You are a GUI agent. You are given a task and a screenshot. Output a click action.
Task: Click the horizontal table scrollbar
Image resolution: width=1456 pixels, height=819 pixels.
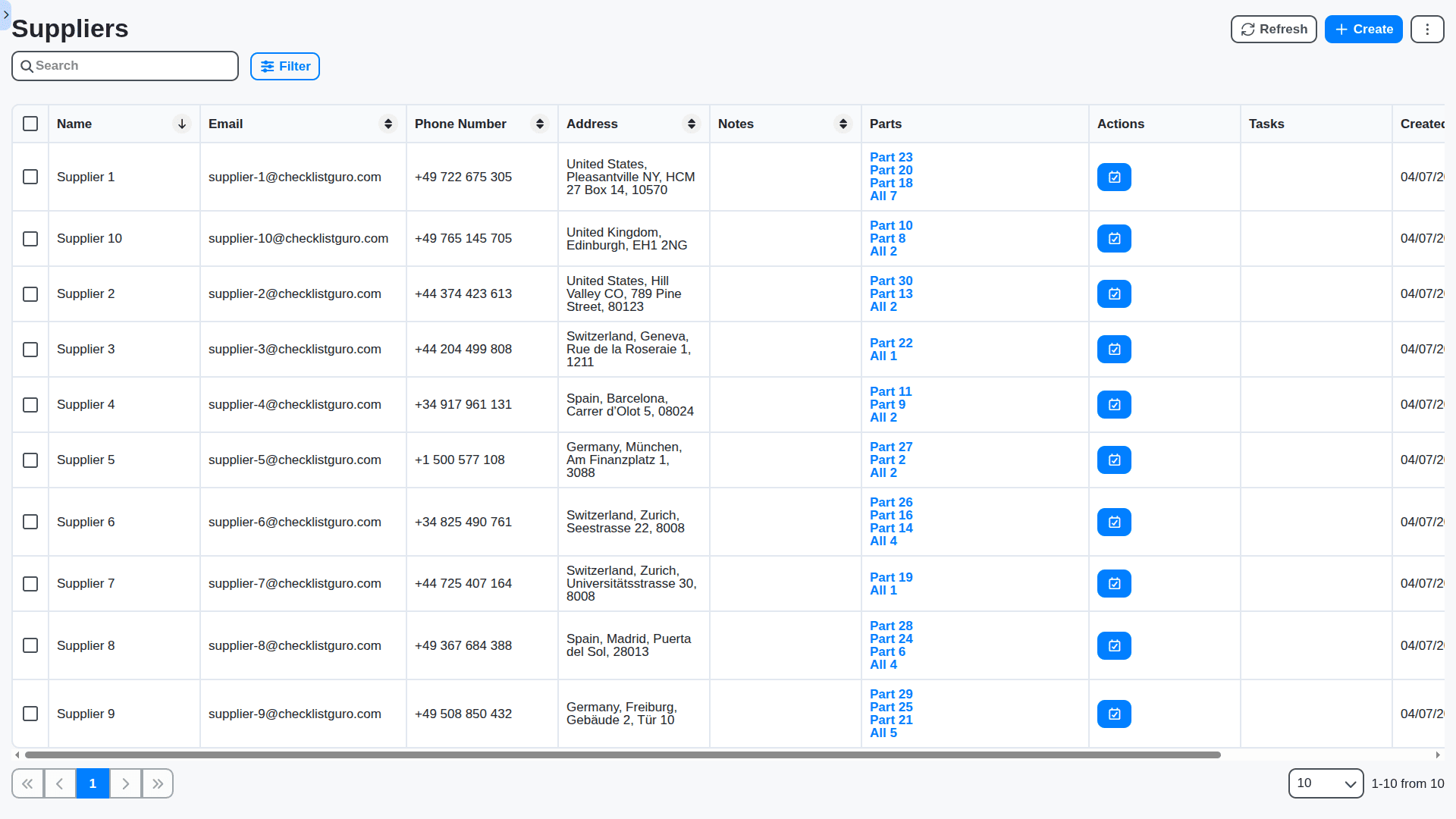point(622,755)
